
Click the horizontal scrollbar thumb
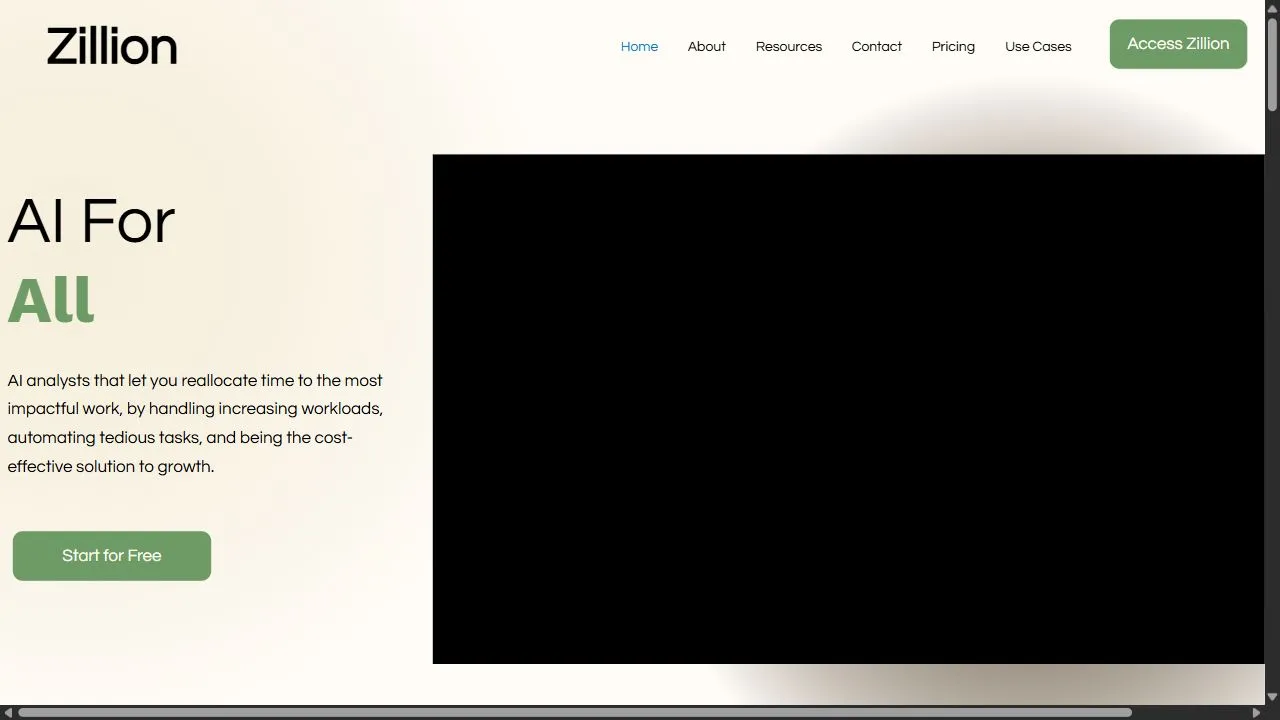click(575, 713)
